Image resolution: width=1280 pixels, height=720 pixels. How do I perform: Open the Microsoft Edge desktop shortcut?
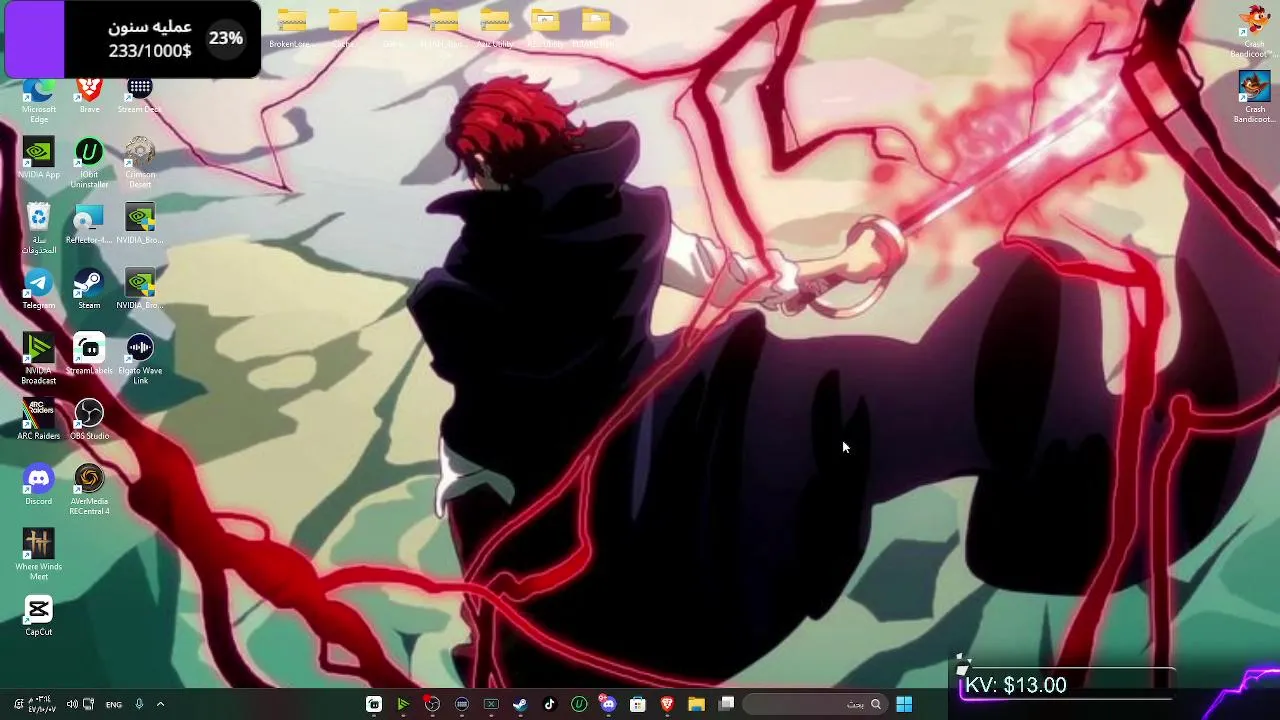[x=38, y=100]
